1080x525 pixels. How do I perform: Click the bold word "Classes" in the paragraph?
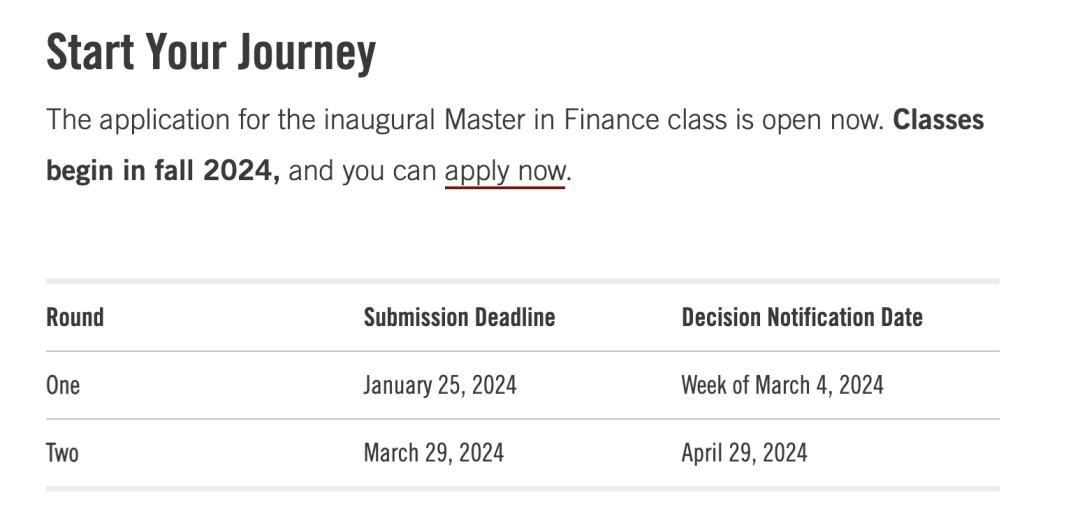pyautogui.click(x=938, y=121)
